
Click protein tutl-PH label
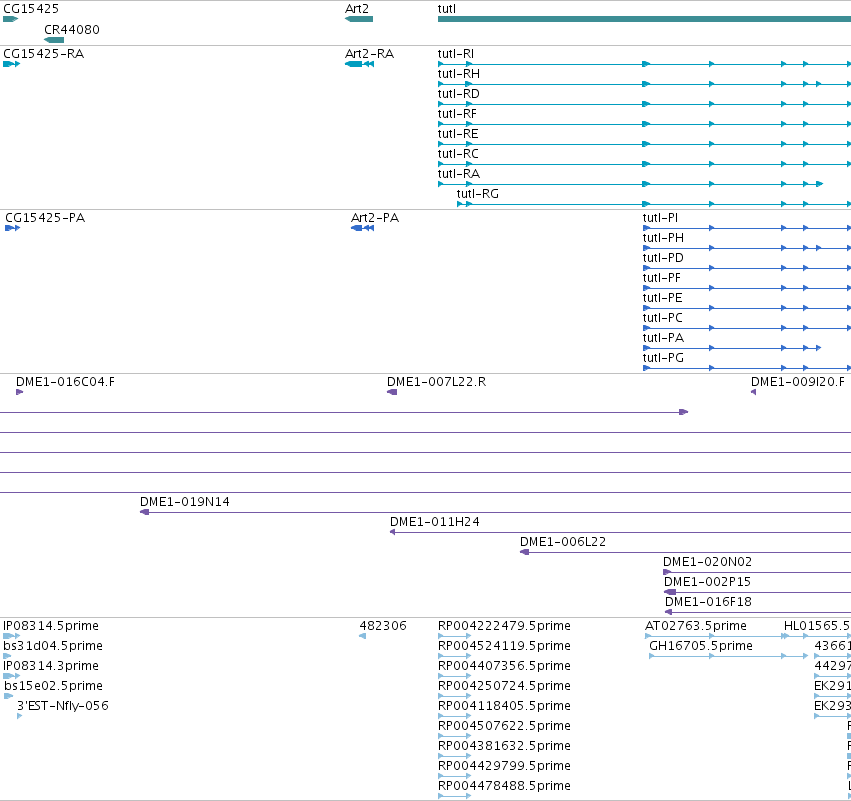pyautogui.click(x=663, y=238)
